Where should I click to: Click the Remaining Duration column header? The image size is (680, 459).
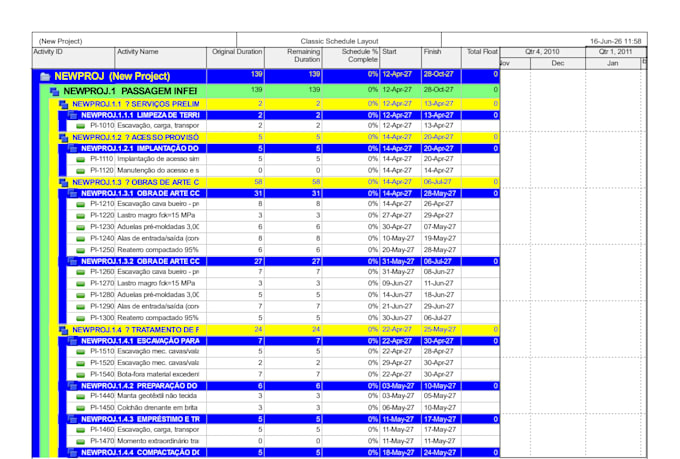[293, 58]
